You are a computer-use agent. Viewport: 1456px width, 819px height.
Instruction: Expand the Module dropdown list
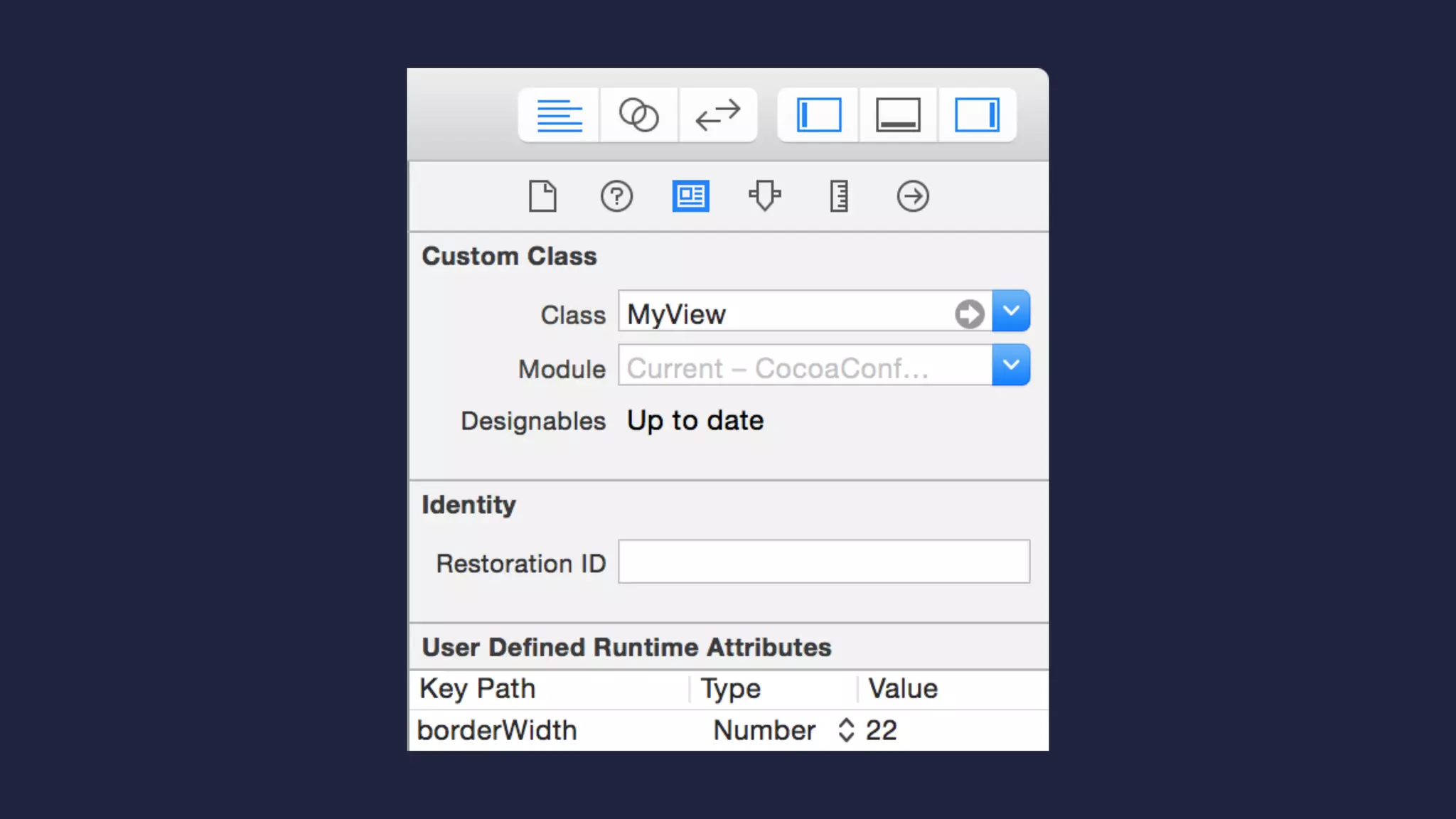1011,365
